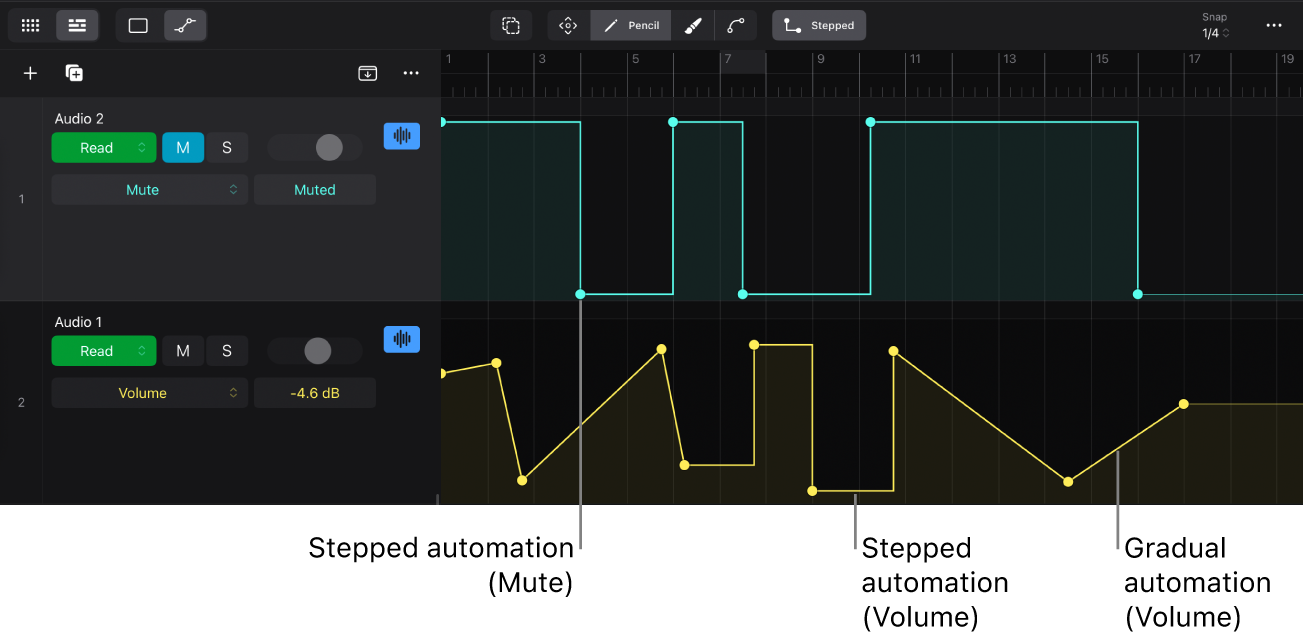This screenshot has width=1304, height=636.
Task: Select the Brush tool in the toolbar
Action: point(694,25)
